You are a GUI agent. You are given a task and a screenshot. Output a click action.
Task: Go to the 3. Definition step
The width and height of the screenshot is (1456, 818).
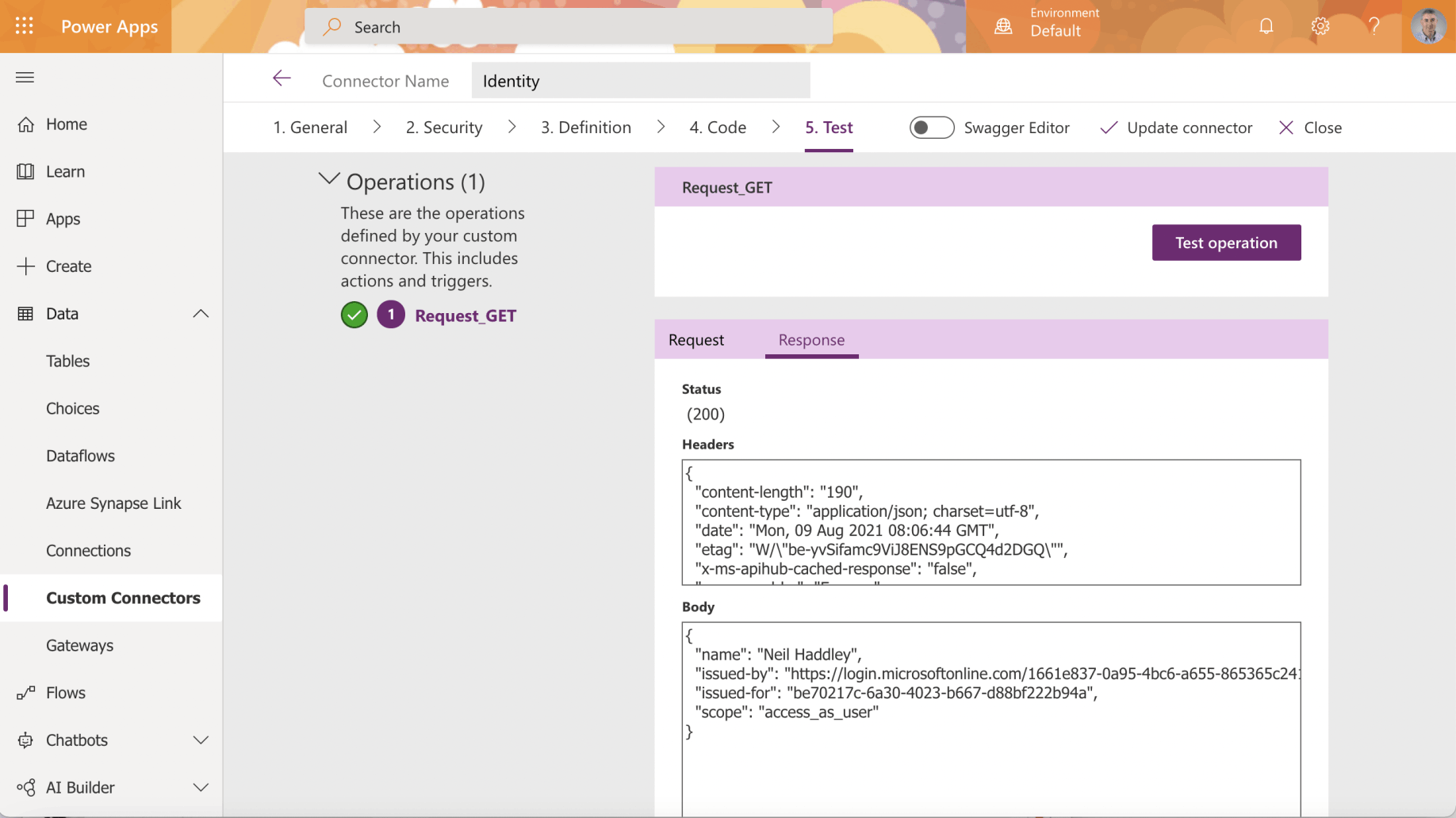[x=585, y=128]
